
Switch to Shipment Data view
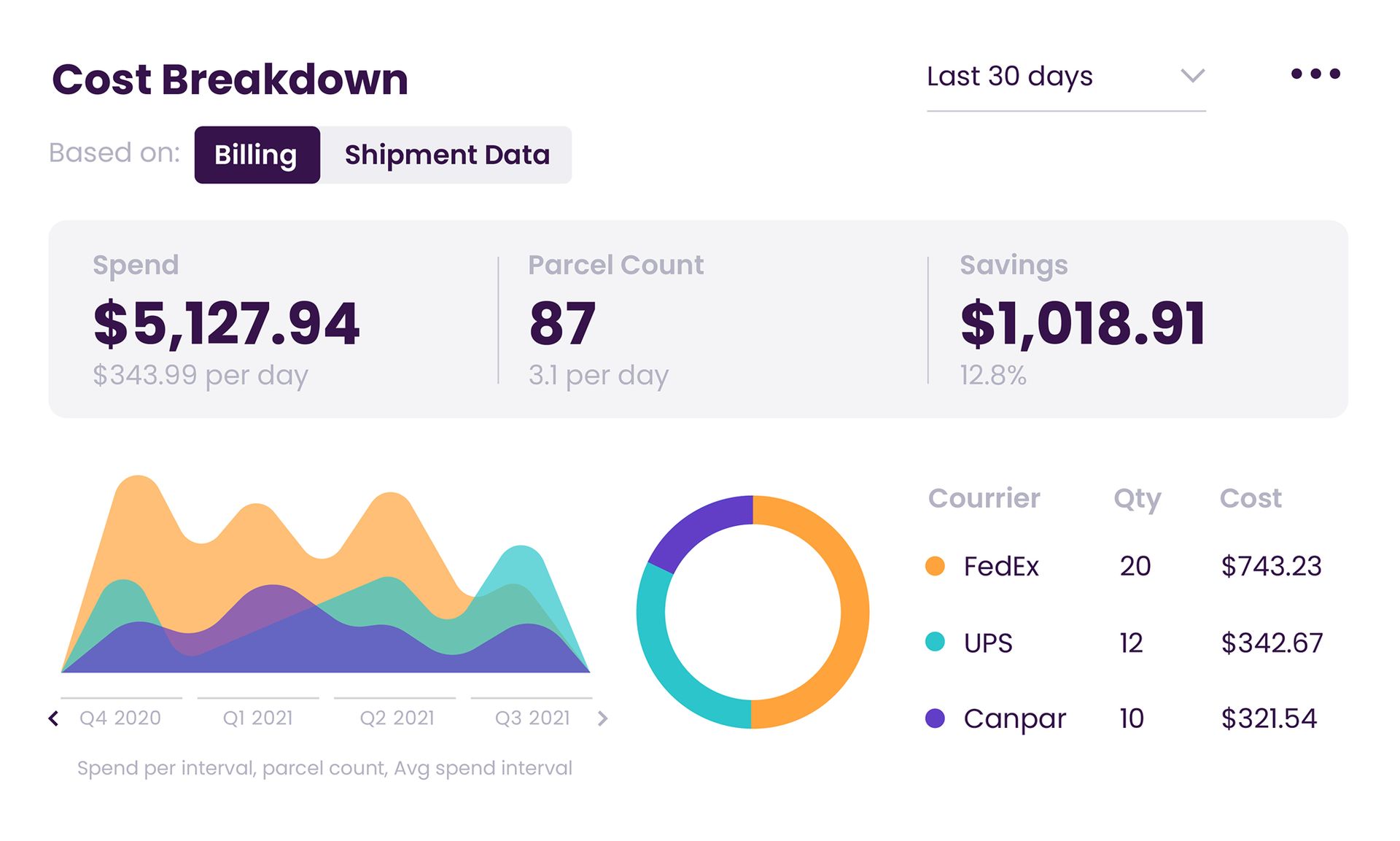(447, 155)
